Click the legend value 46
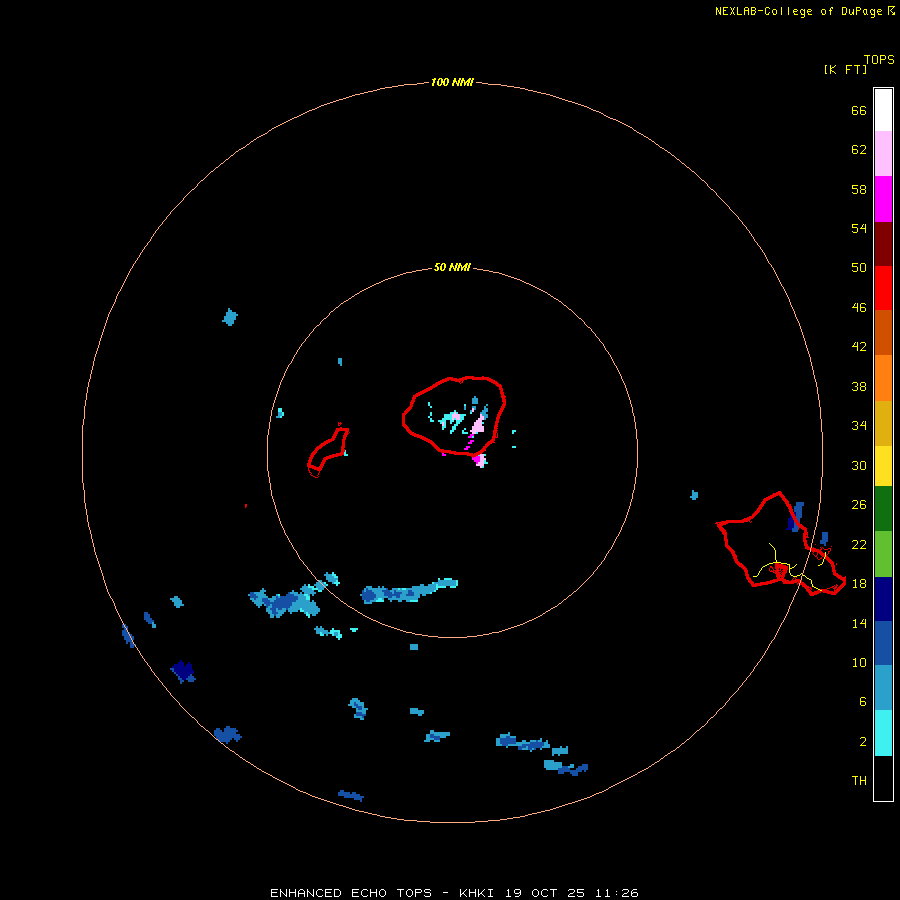Image resolution: width=900 pixels, height=900 pixels. [859, 308]
